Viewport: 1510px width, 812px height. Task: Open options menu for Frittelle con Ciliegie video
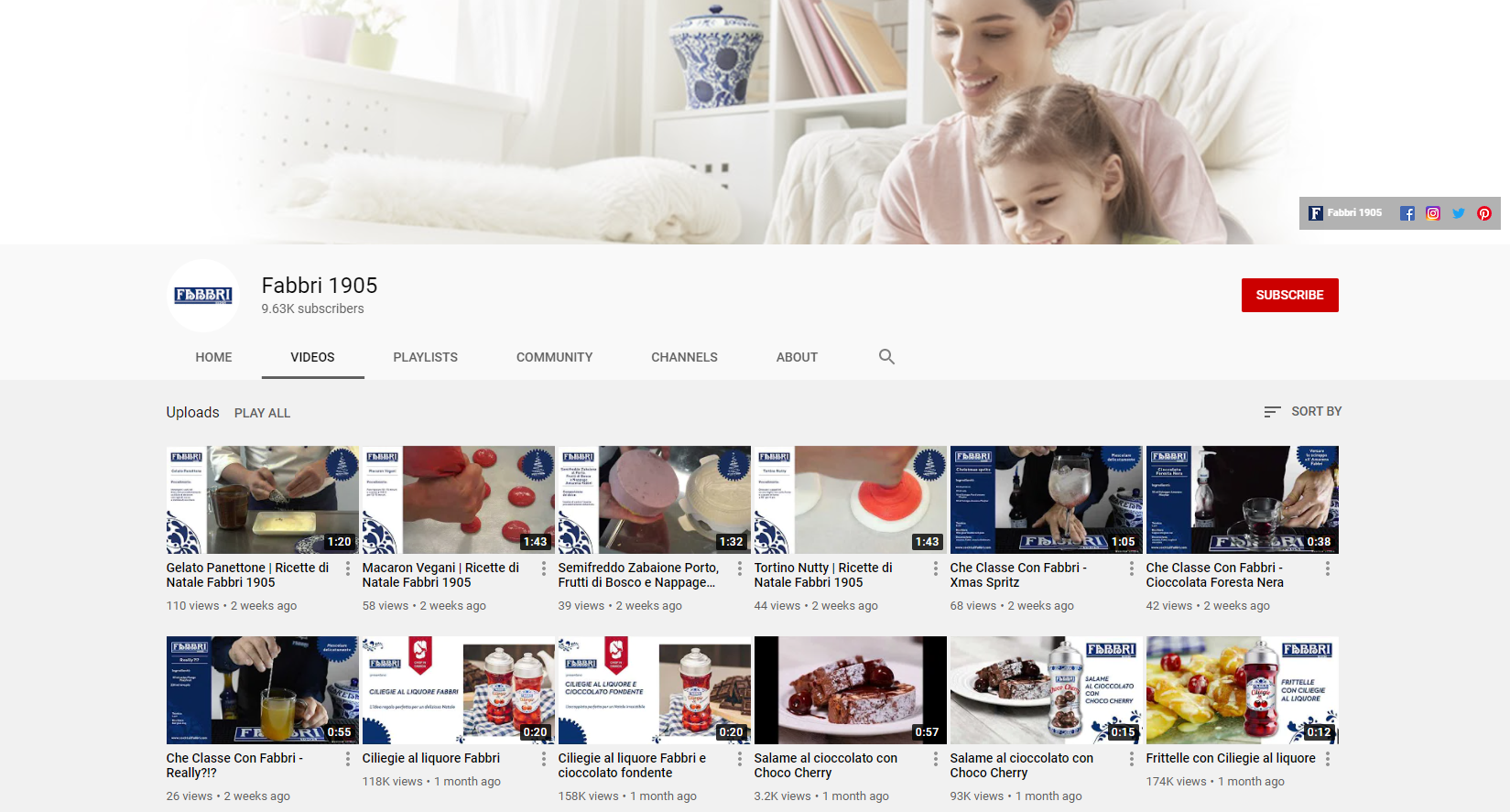point(1328,759)
